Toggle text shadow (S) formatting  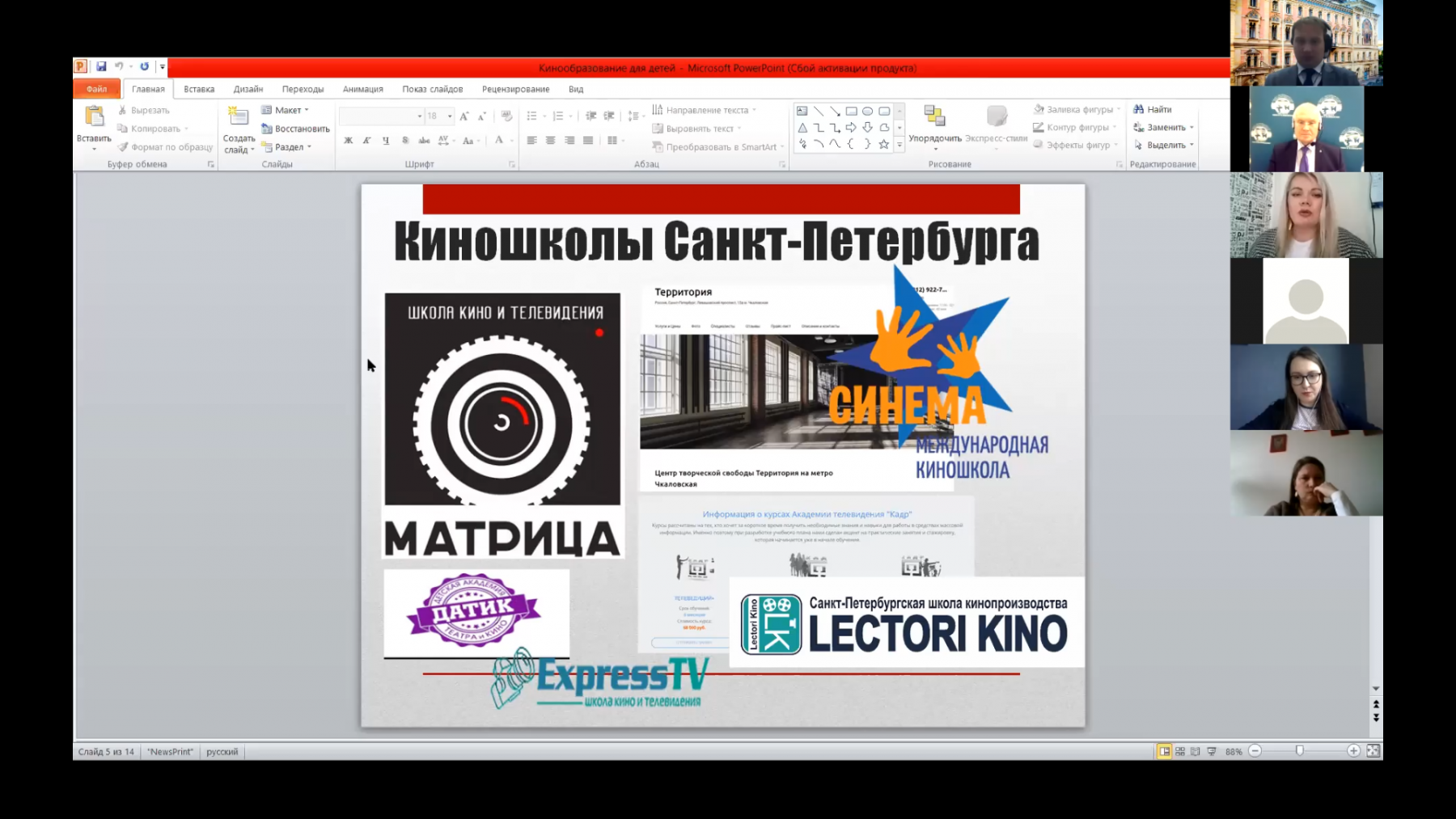click(405, 141)
